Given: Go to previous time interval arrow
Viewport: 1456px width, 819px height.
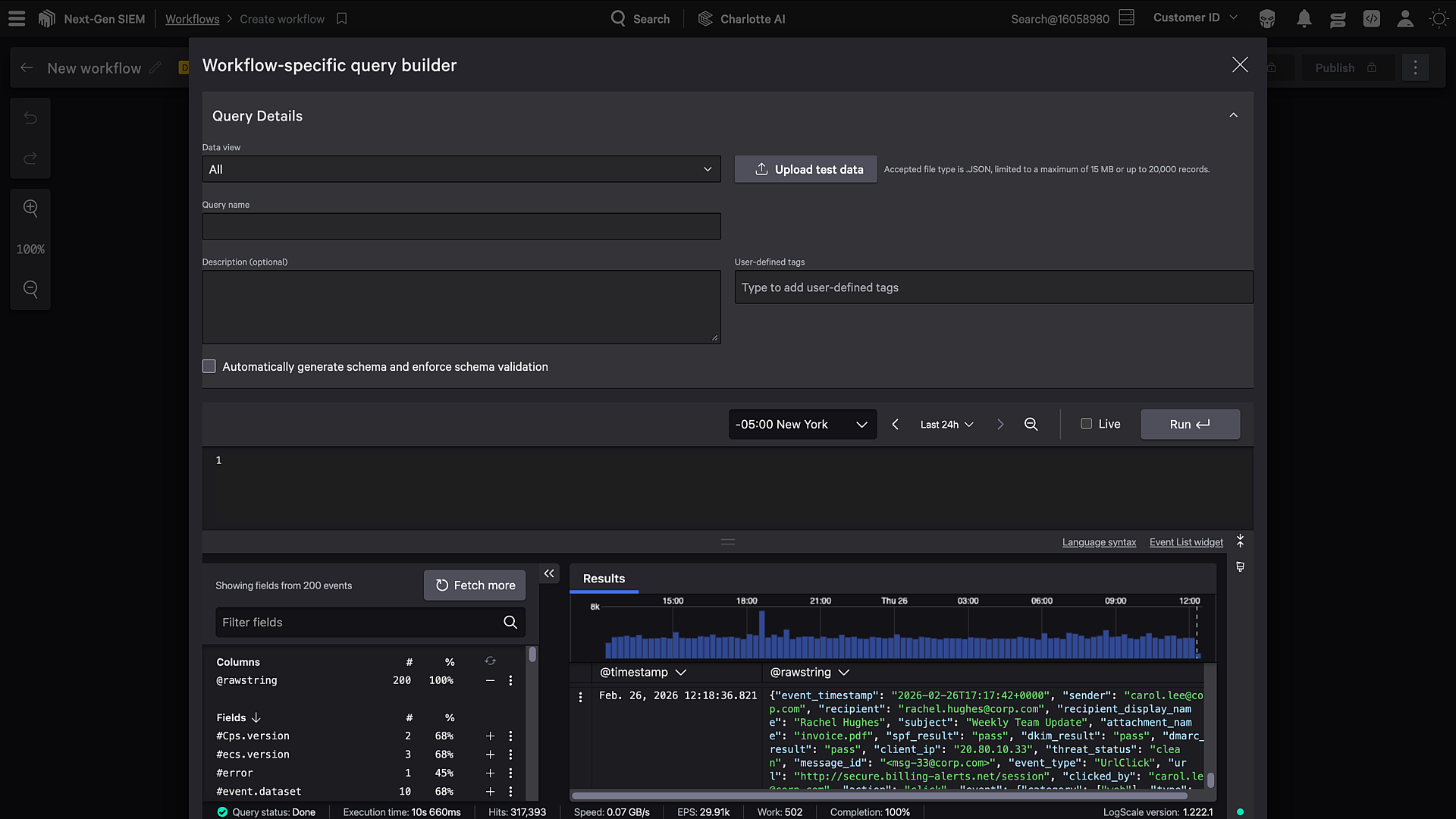Looking at the screenshot, I should point(896,425).
